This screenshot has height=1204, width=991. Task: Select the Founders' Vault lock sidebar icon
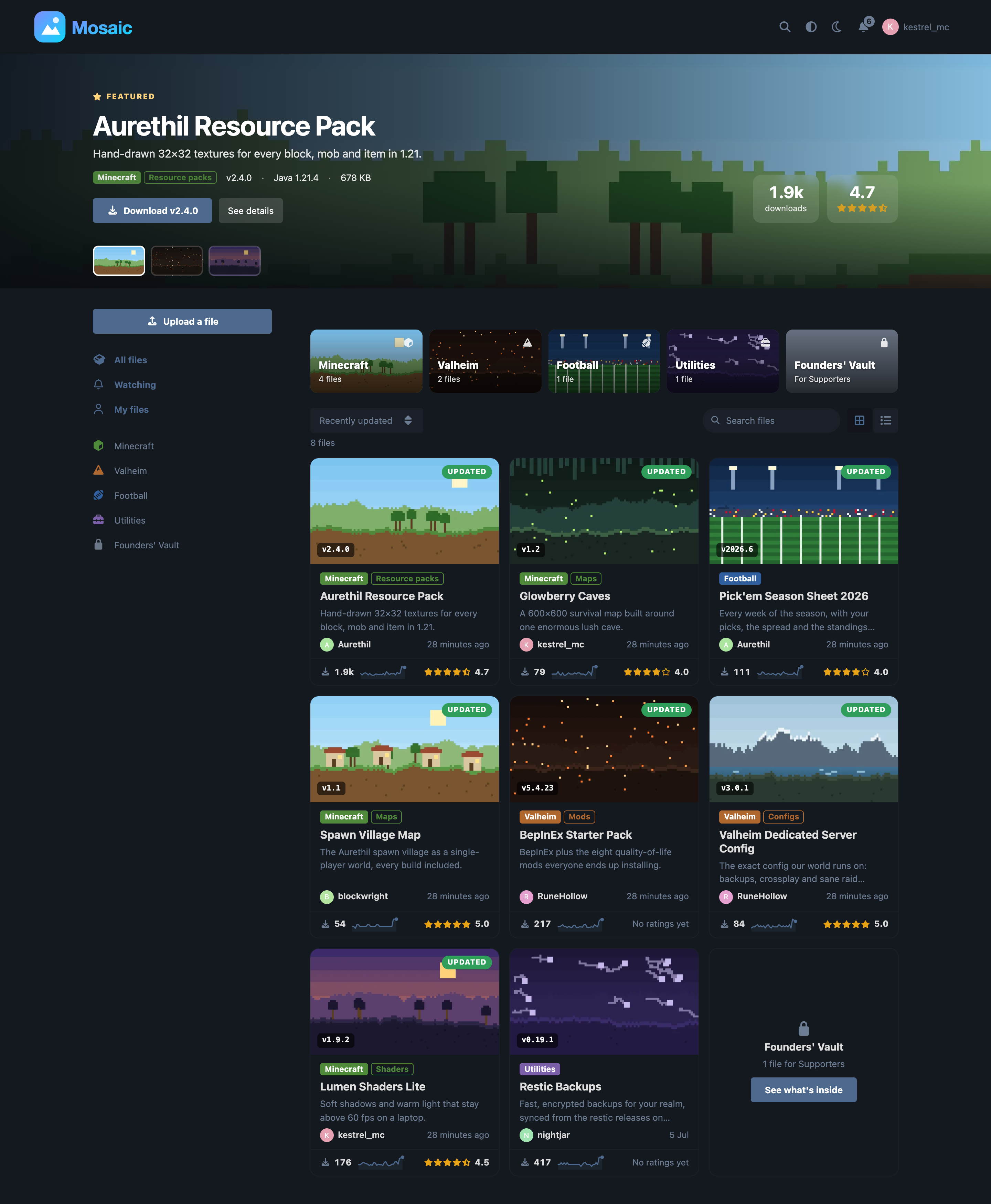pyautogui.click(x=99, y=545)
